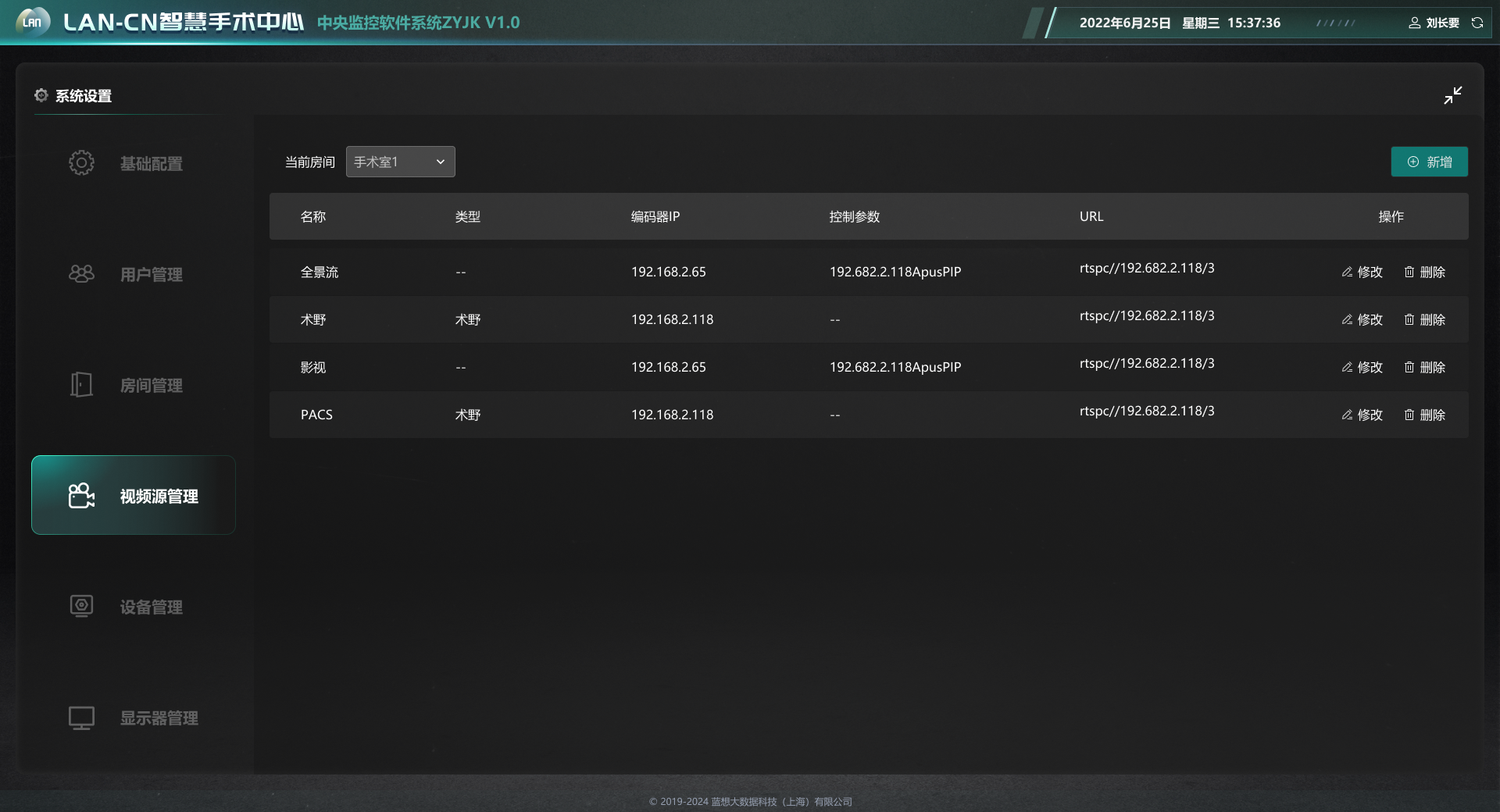Click the plus icon on the 新增 button

click(x=1413, y=162)
